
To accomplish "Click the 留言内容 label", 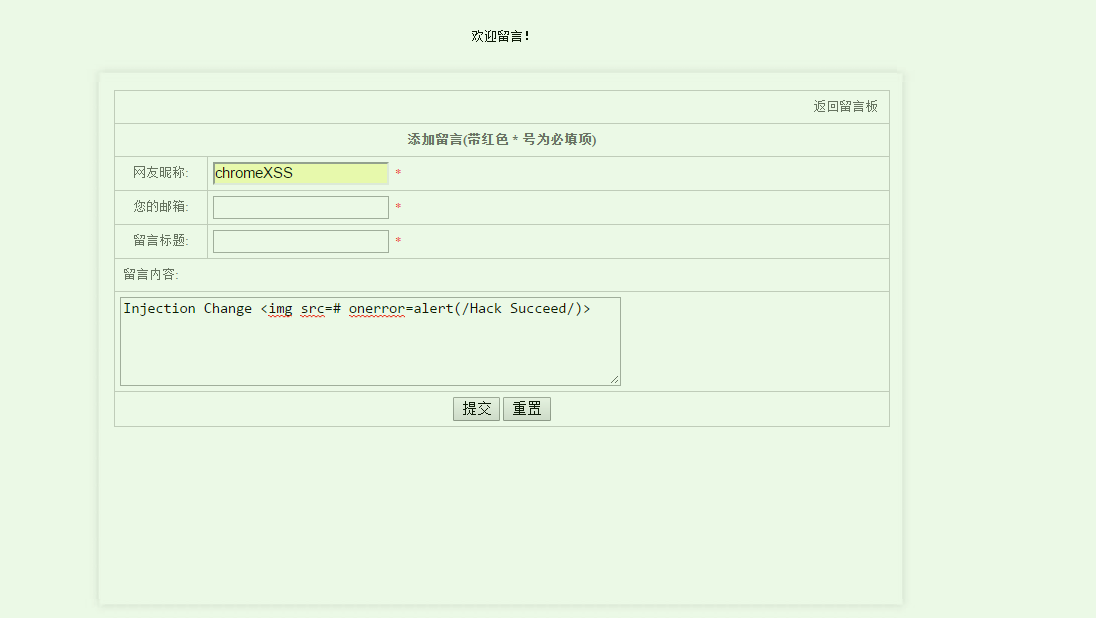I will click(x=151, y=274).
